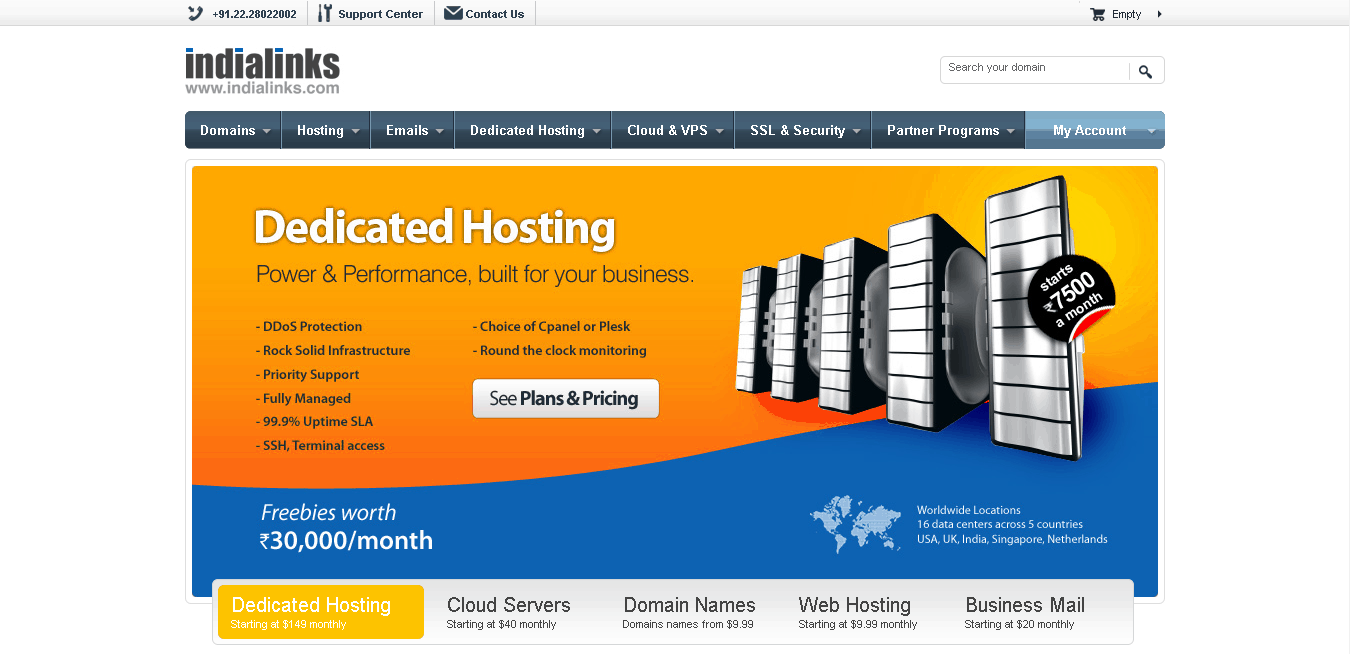The height and width of the screenshot is (654, 1350).
Task: Open the My Account menu
Action: pos(1095,130)
